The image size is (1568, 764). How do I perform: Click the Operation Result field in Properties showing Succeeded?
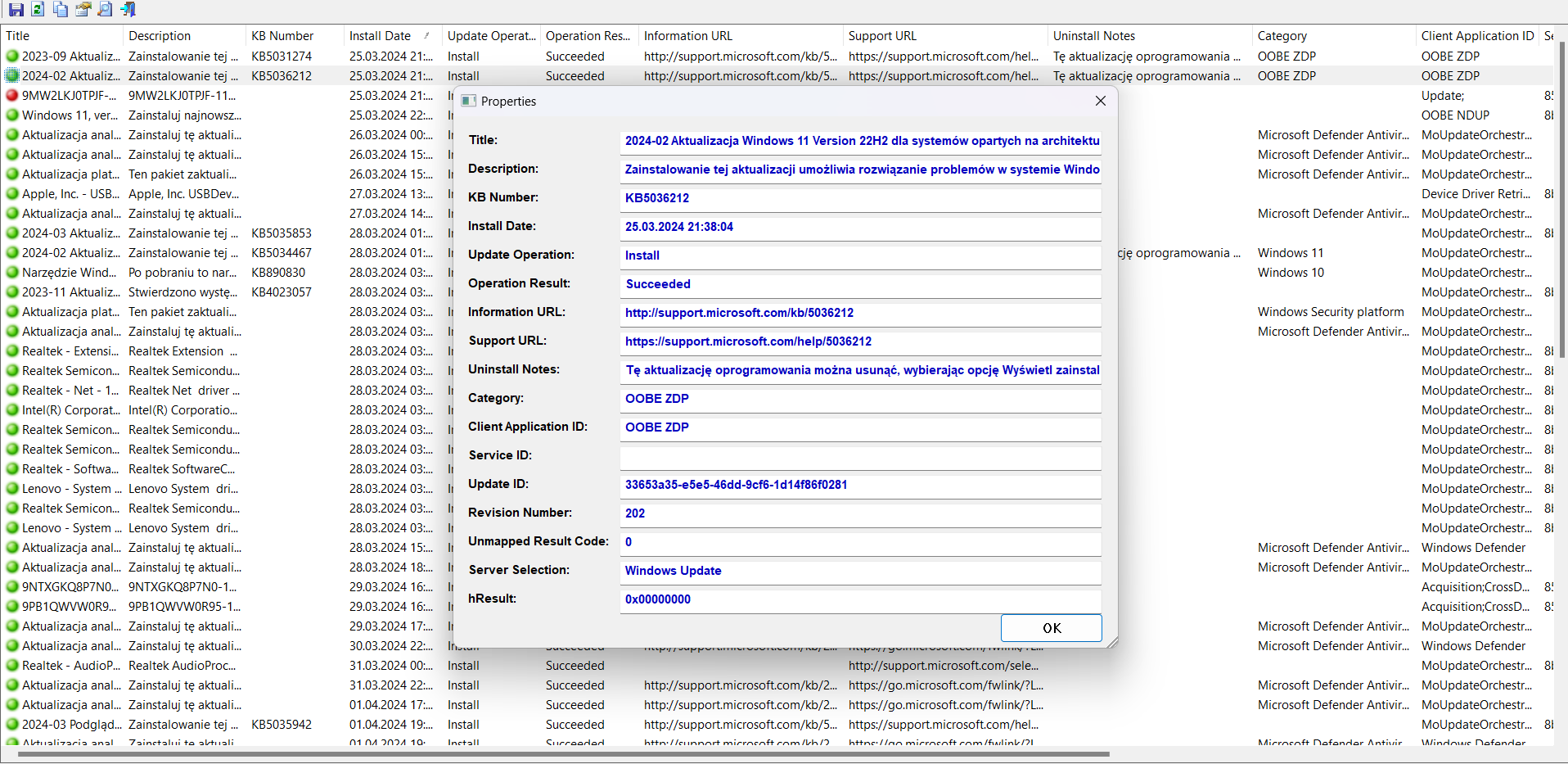click(861, 284)
